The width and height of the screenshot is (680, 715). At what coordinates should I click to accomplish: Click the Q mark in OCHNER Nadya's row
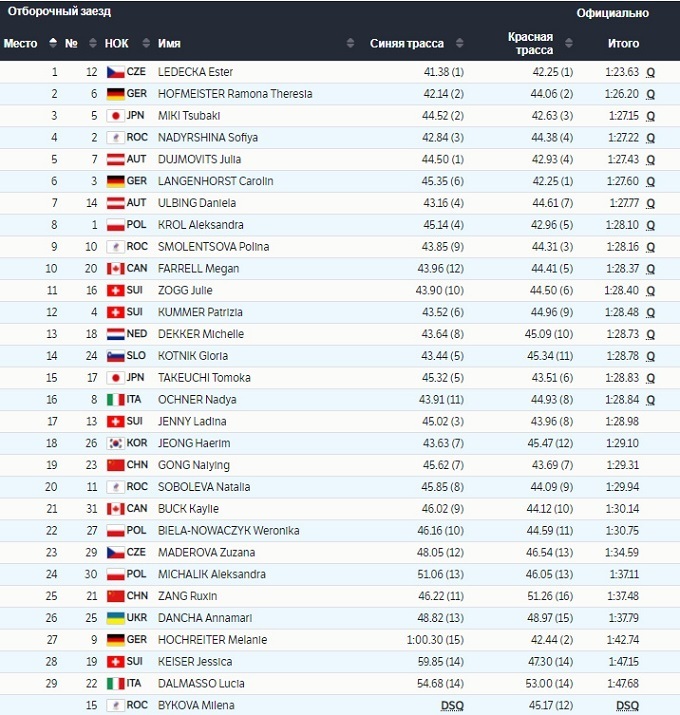point(650,400)
